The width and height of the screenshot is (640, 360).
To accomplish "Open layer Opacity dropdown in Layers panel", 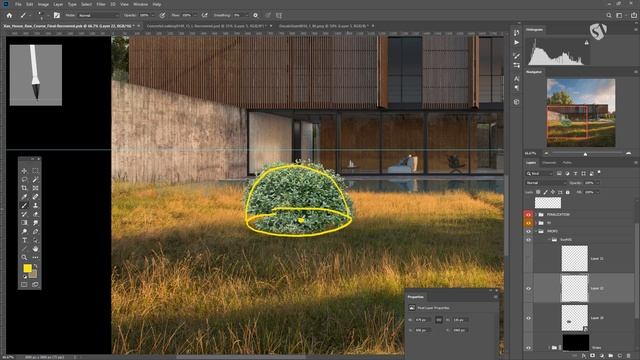I will click(x=597, y=183).
